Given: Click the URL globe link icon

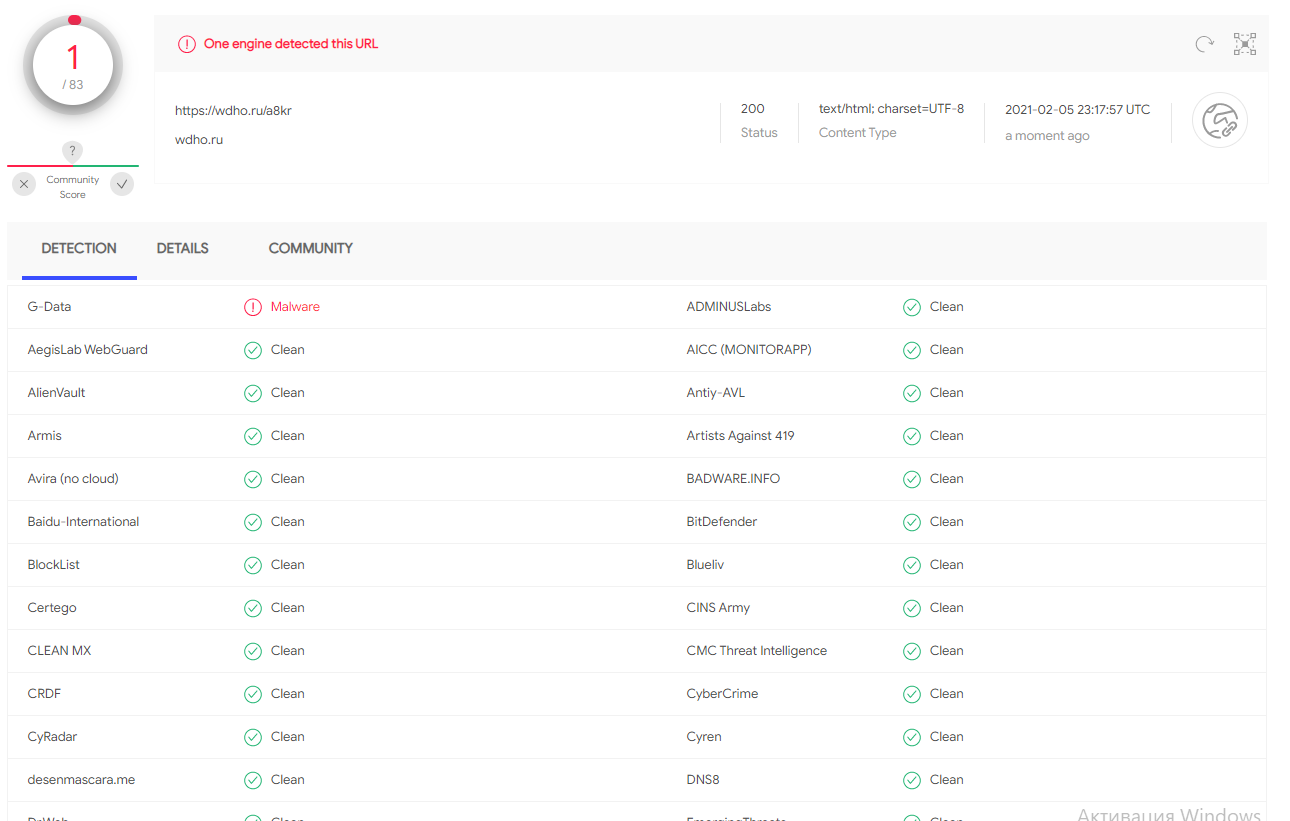Looking at the screenshot, I should 1220,121.
